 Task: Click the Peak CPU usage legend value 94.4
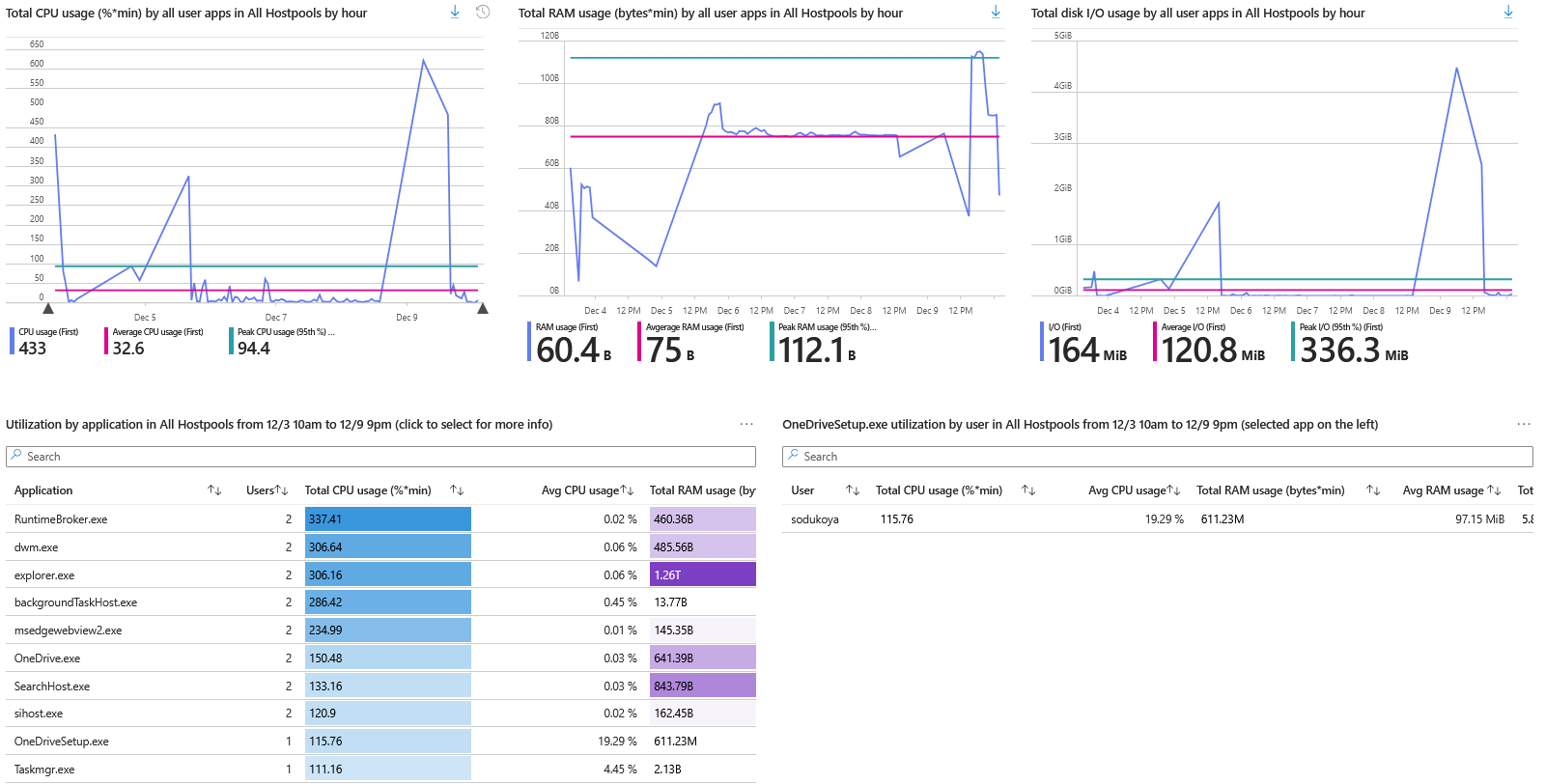254,349
